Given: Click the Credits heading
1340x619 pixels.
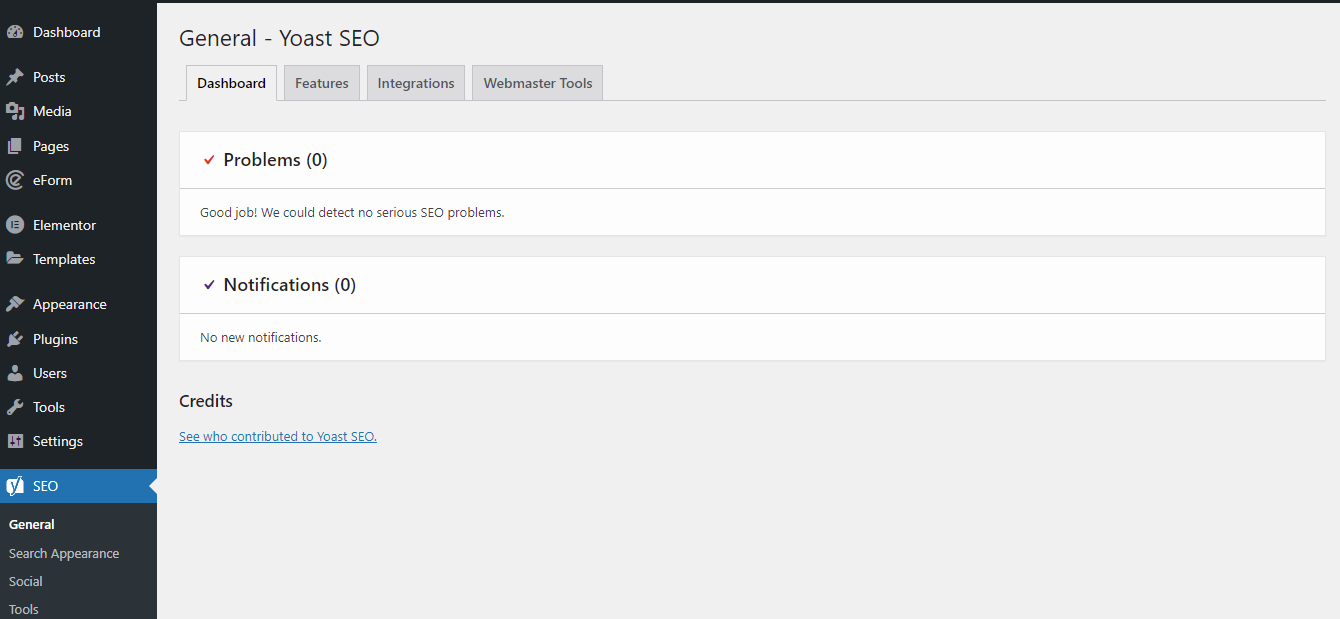Looking at the screenshot, I should click(x=206, y=401).
